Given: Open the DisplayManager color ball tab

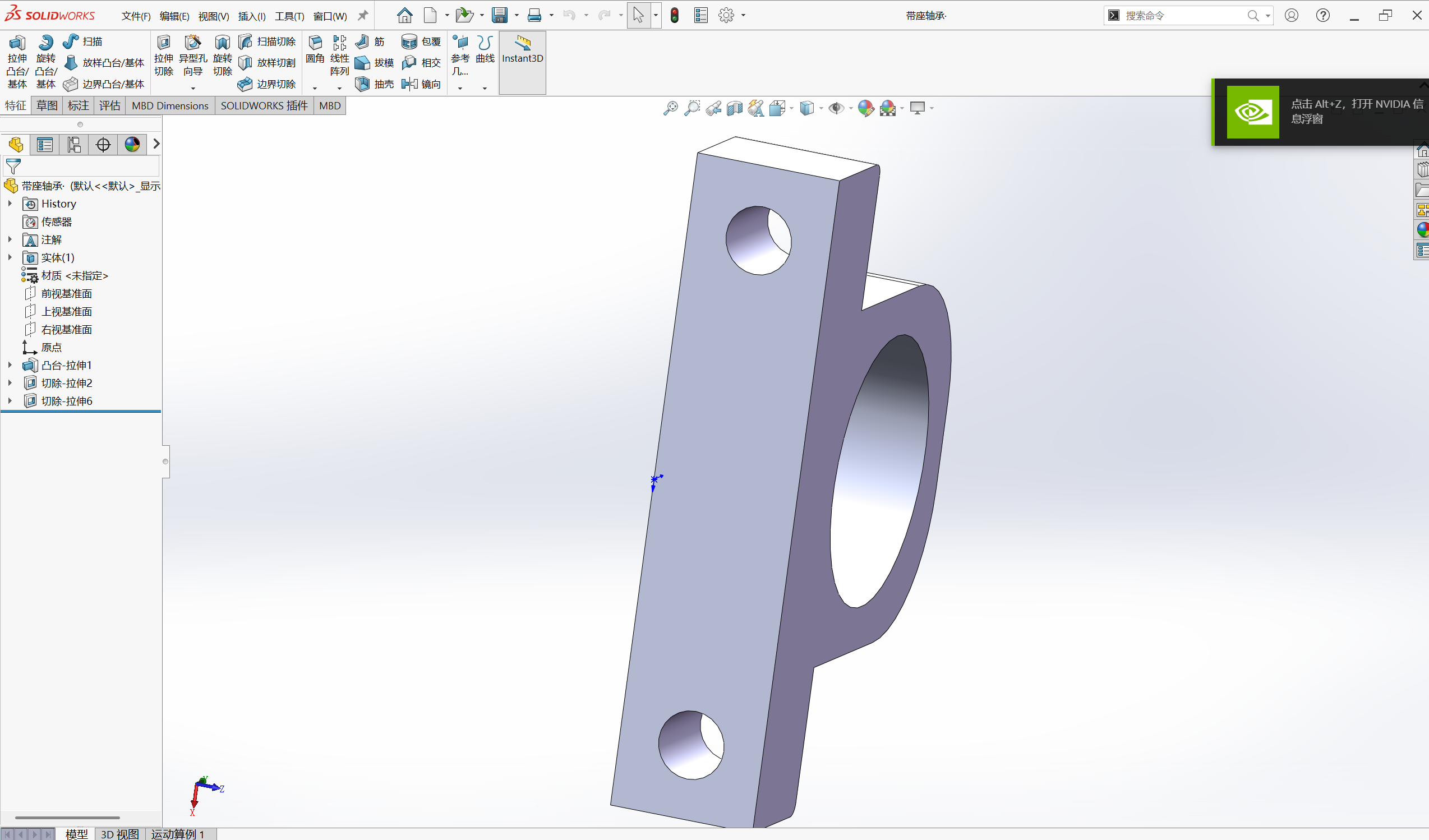Looking at the screenshot, I should (x=132, y=145).
